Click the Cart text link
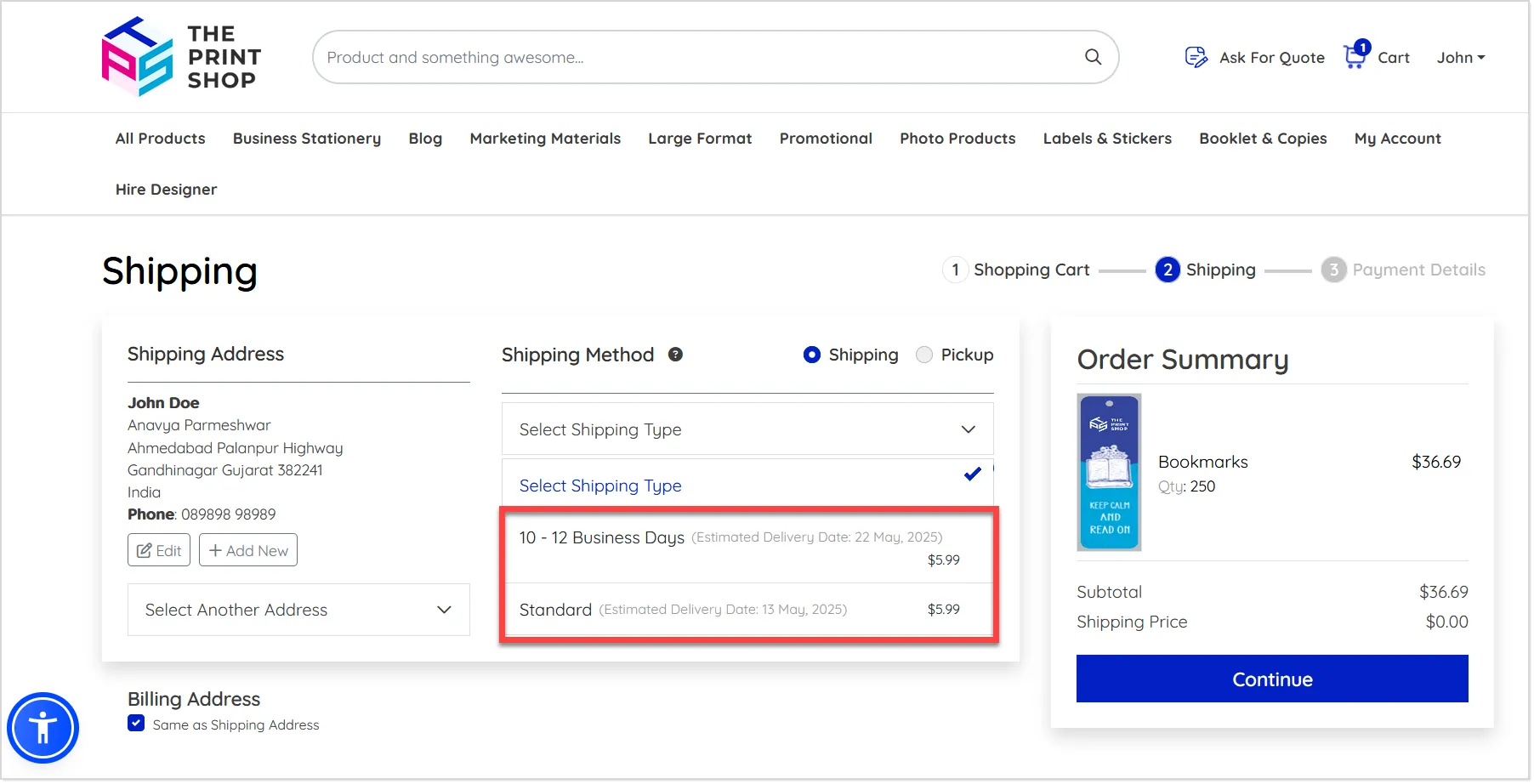 point(1394,58)
